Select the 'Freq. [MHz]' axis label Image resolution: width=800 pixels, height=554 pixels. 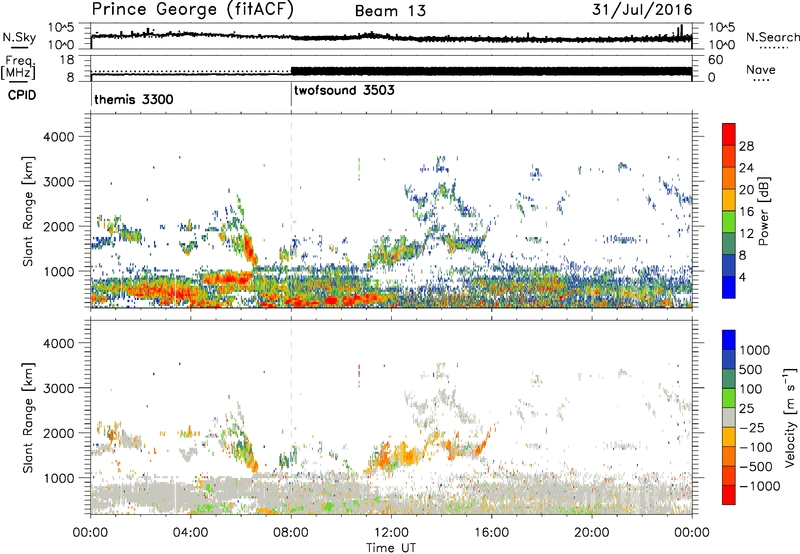[18, 68]
